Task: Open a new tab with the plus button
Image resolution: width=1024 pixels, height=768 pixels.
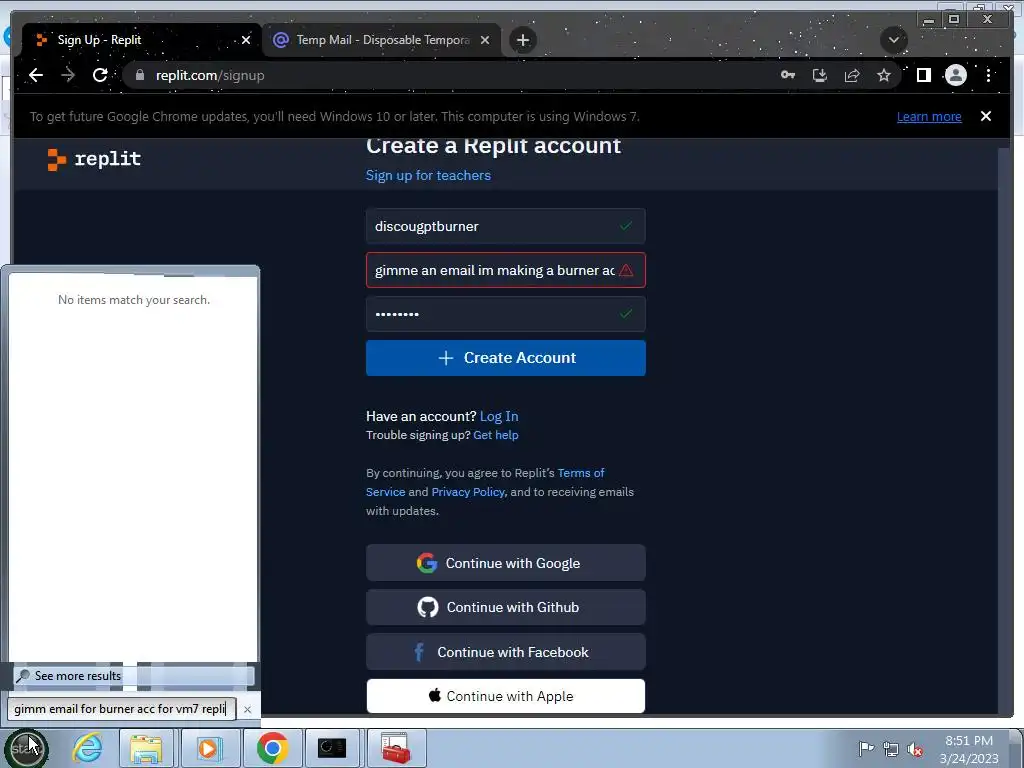Action: (x=522, y=40)
